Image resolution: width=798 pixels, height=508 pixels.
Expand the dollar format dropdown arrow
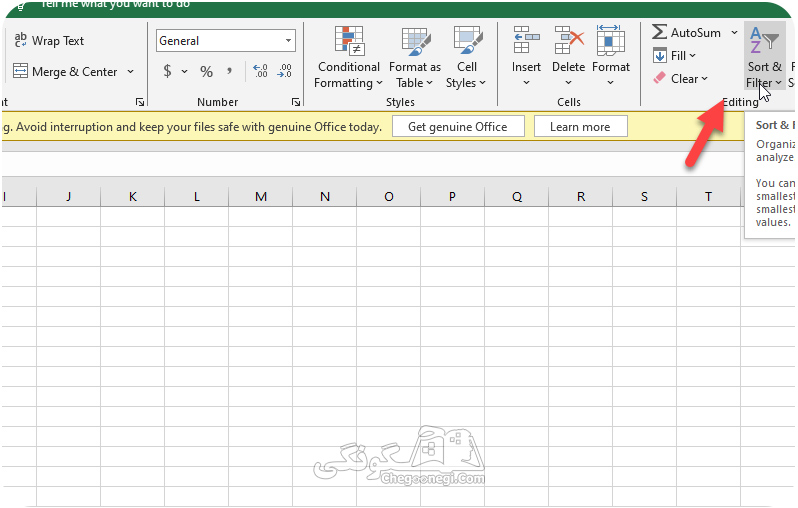184,71
